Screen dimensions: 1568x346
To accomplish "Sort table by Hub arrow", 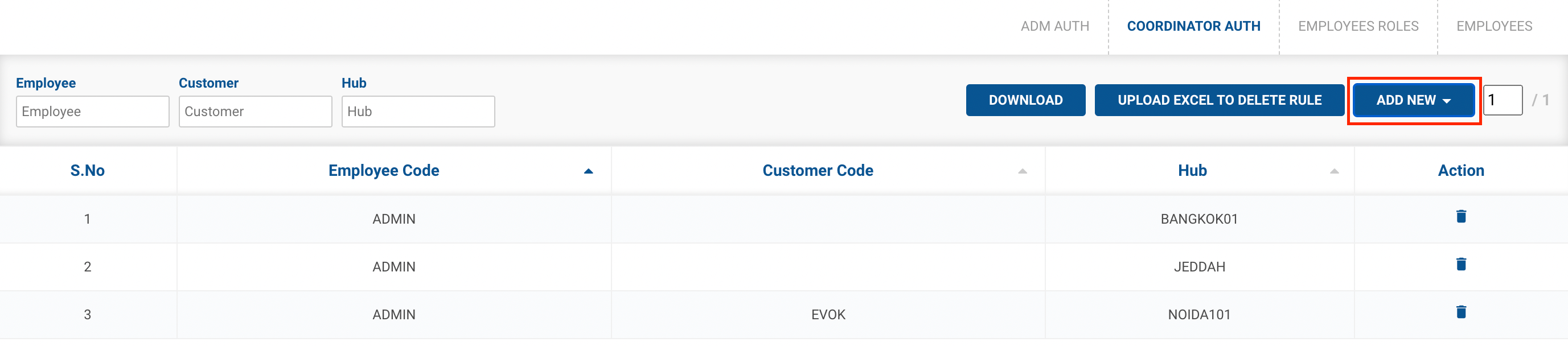I will (1333, 171).
